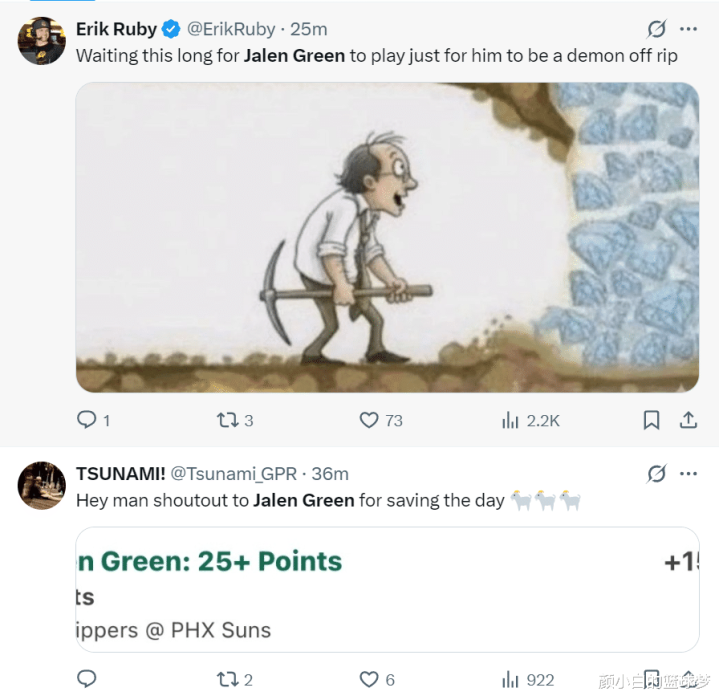Reply to TSUNAMI! tweet

tap(87, 679)
